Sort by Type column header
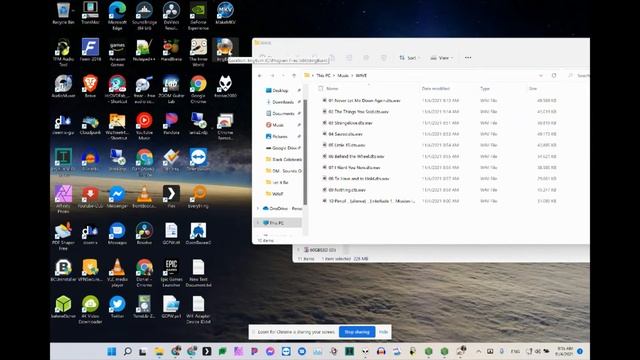Viewport: 640px width, 360px height. click(485, 89)
